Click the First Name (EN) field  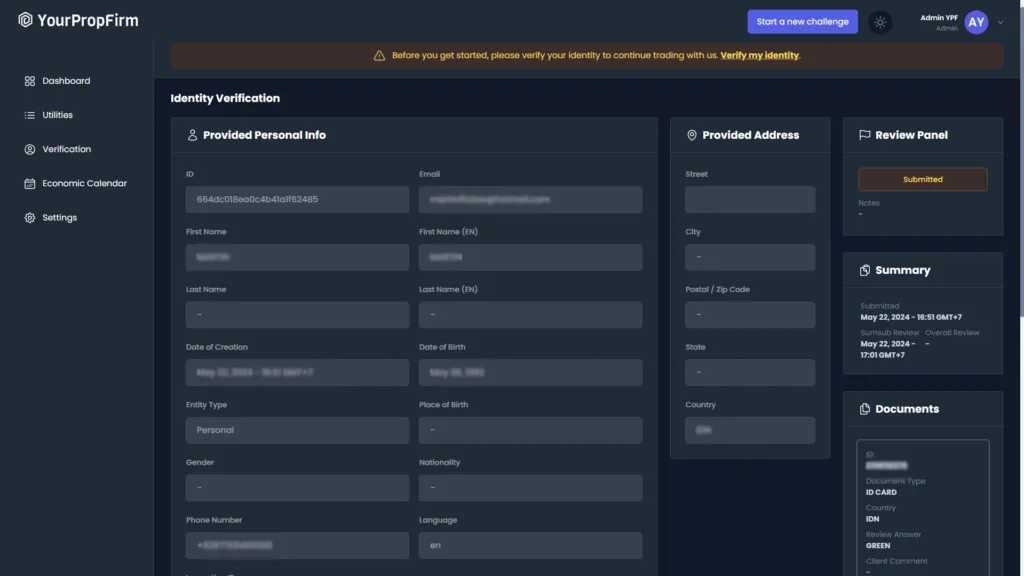pyautogui.click(x=530, y=257)
